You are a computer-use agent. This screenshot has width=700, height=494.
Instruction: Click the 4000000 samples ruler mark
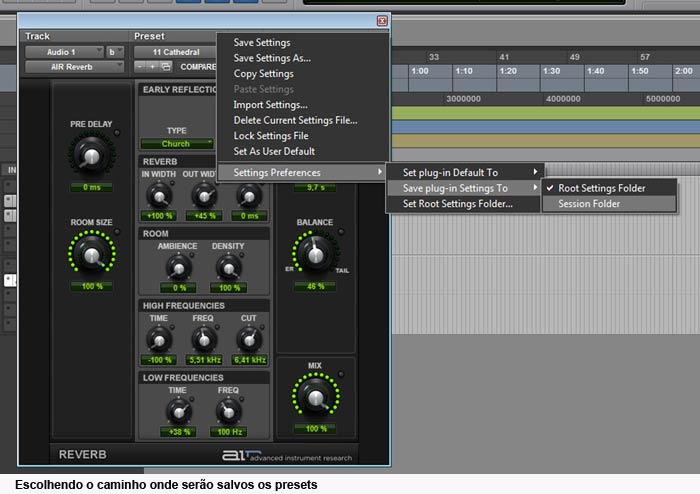pos(563,99)
